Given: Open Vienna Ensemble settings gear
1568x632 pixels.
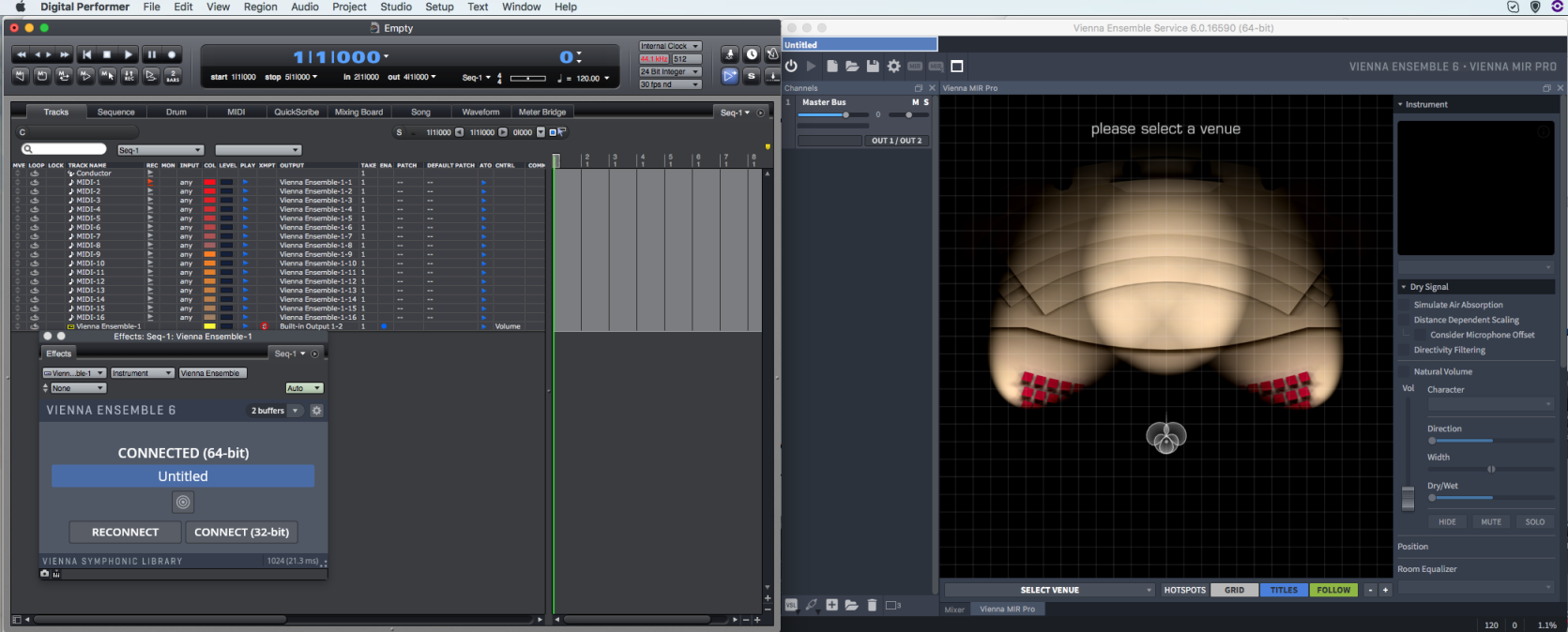Looking at the screenshot, I should (893, 66).
